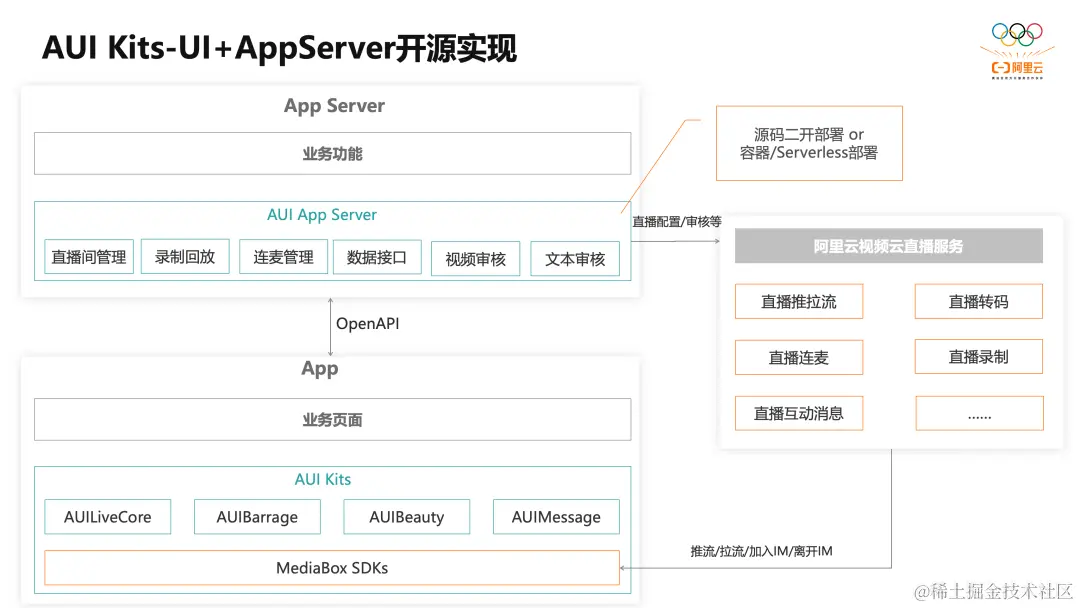
Task: Click the App section heading
Action: click(x=320, y=369)
